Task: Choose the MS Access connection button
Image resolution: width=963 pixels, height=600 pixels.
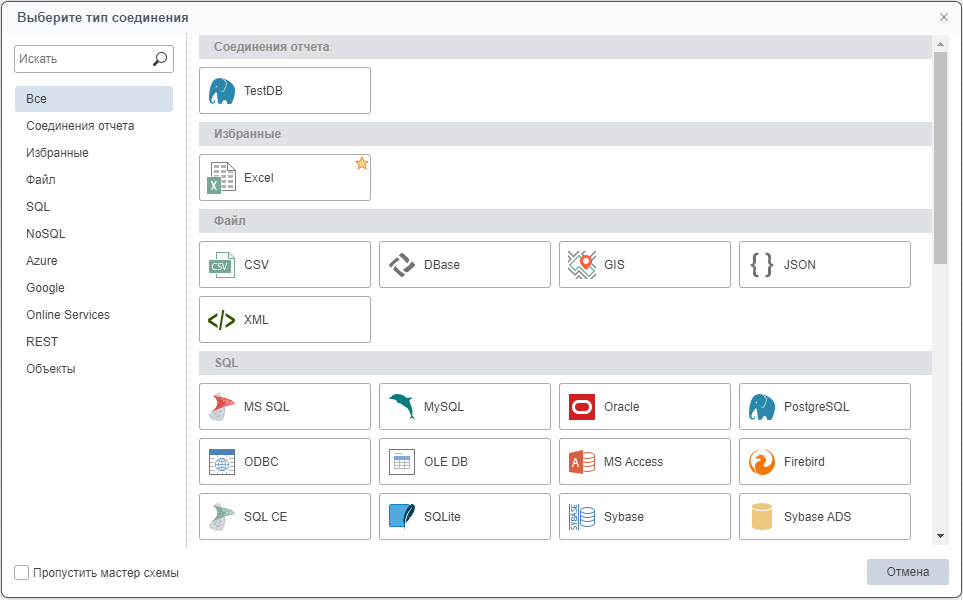Action: click(644, 462)
